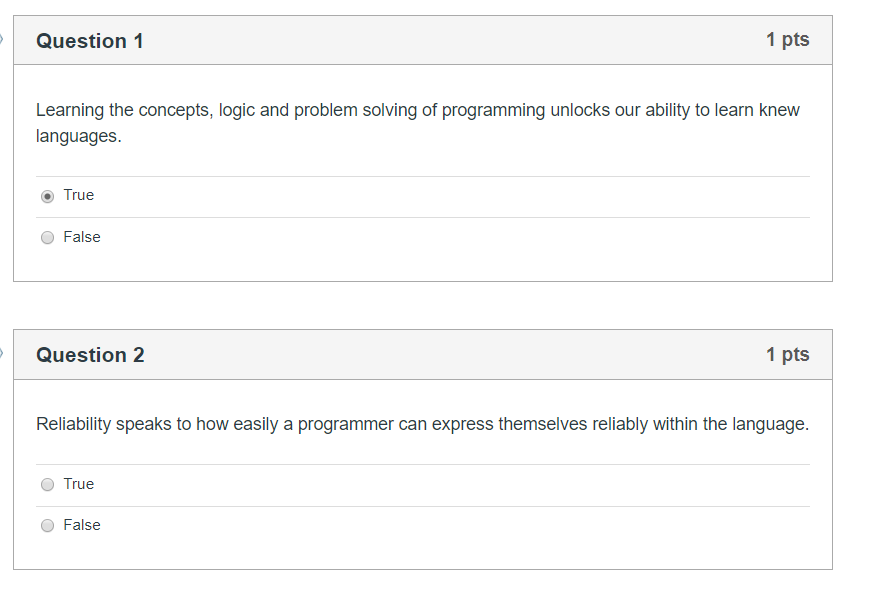
Task: Click the "Question 1" heading
Action: 90,41
